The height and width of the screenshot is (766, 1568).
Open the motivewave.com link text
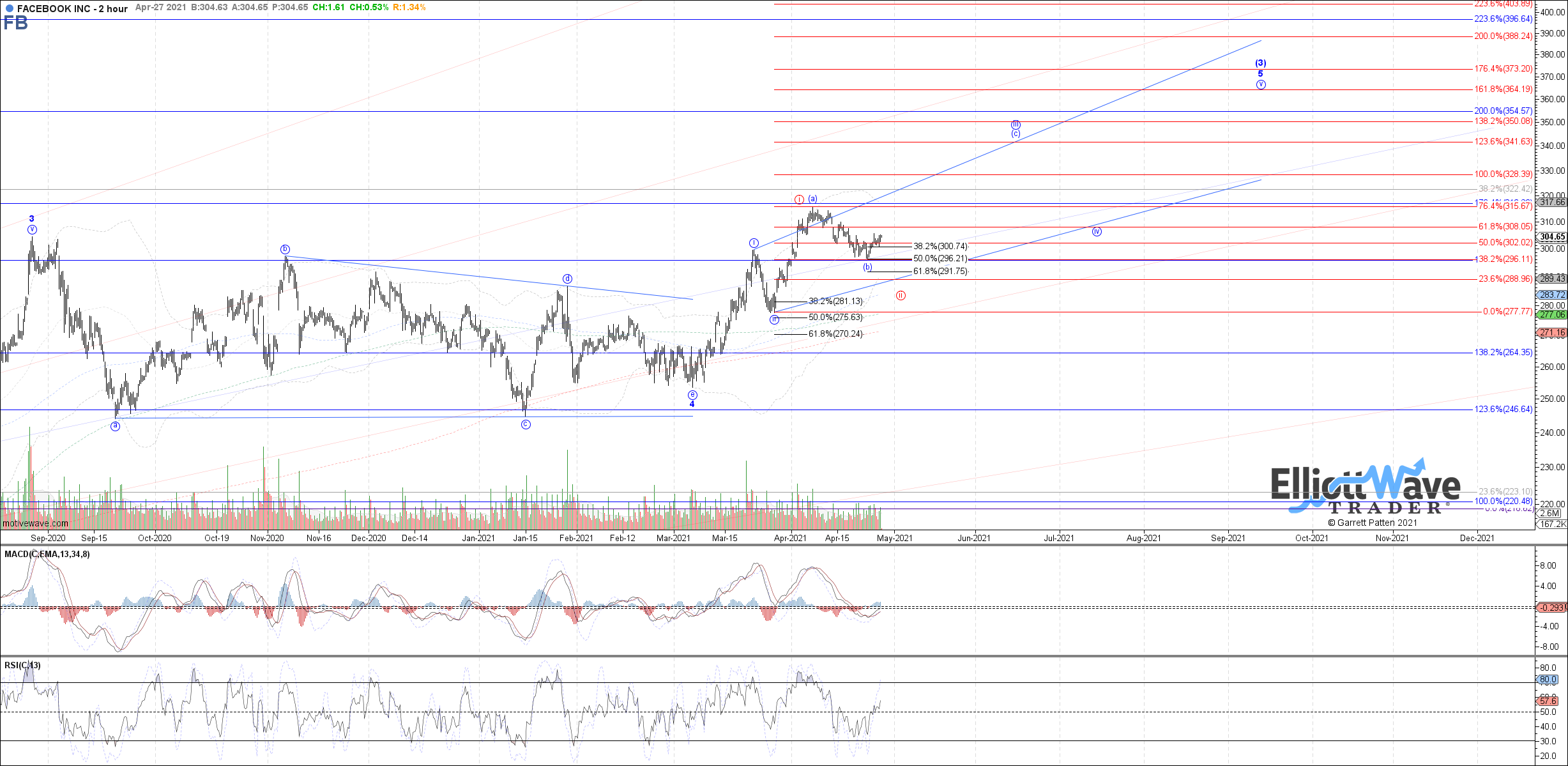coord(35,523)
